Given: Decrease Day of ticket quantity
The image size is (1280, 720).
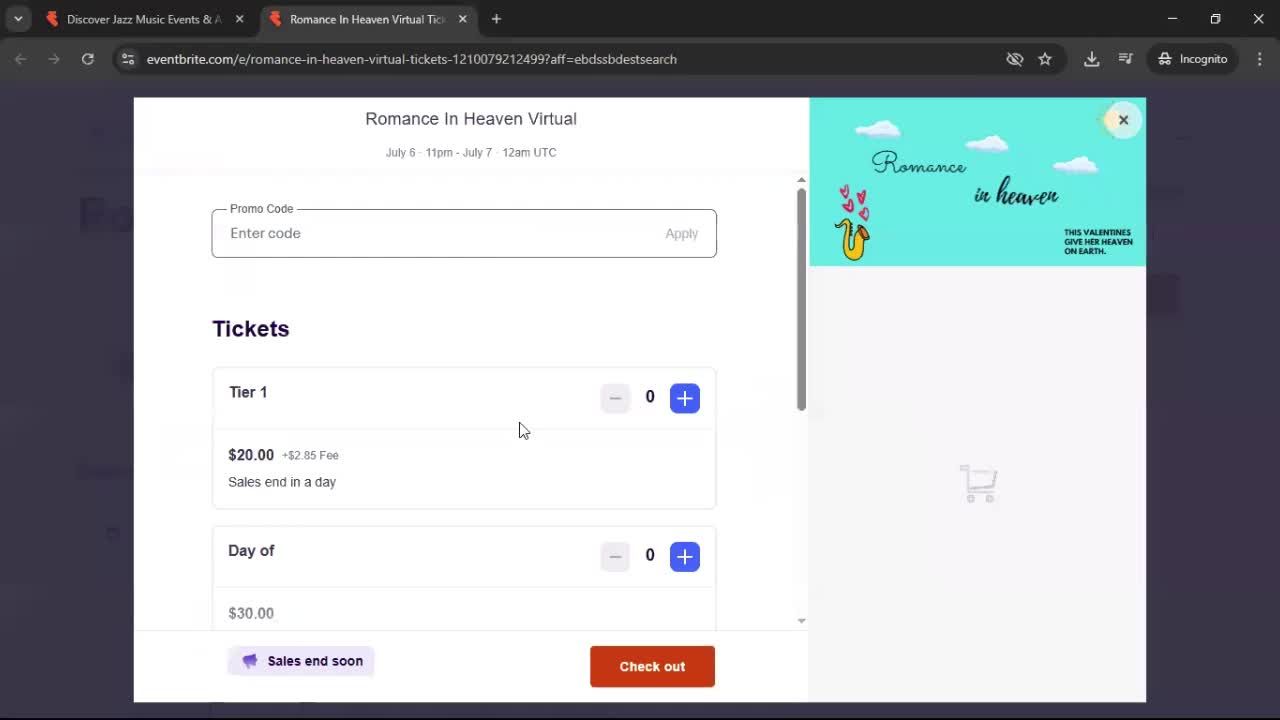Looking at the screenshot, I should point(615,556).
